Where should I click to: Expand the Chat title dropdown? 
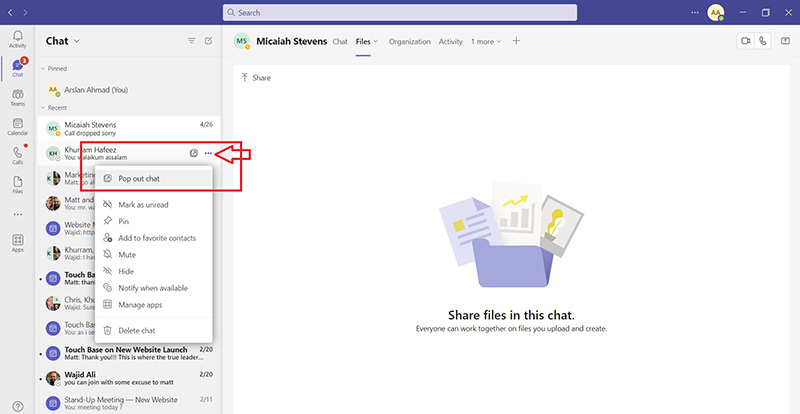77,41
